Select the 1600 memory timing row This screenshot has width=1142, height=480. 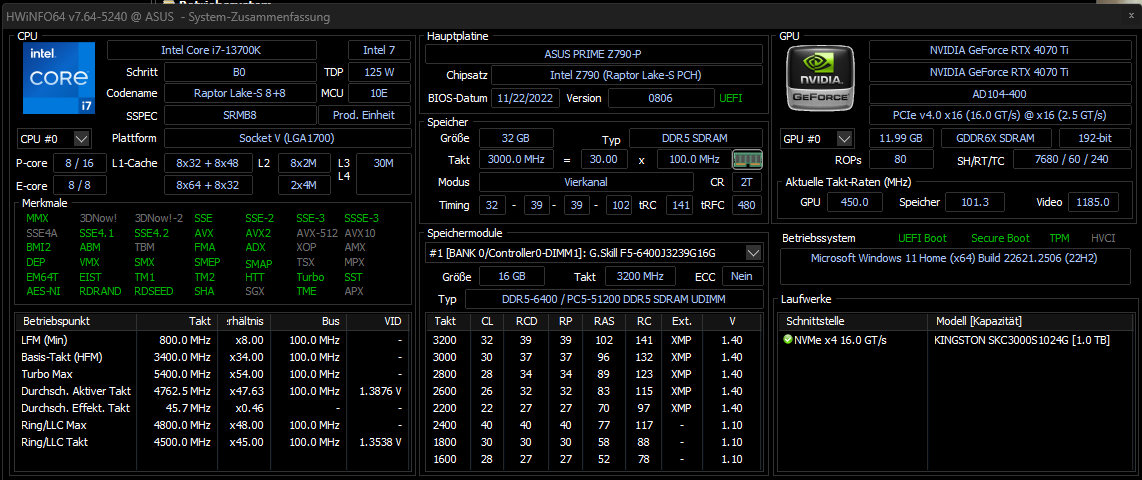594,460
